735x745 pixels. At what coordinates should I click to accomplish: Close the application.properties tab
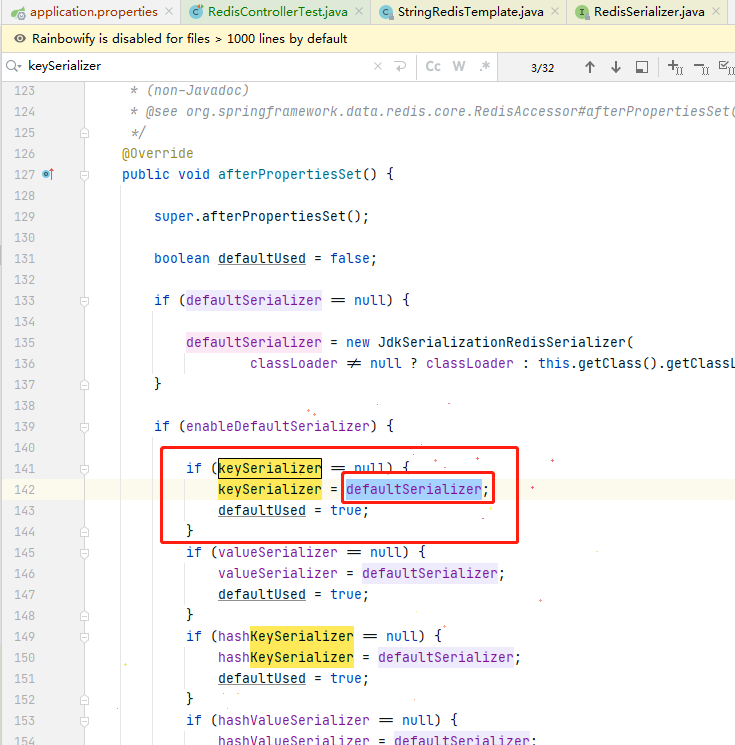pyautogui.click(x=168, y=12)
